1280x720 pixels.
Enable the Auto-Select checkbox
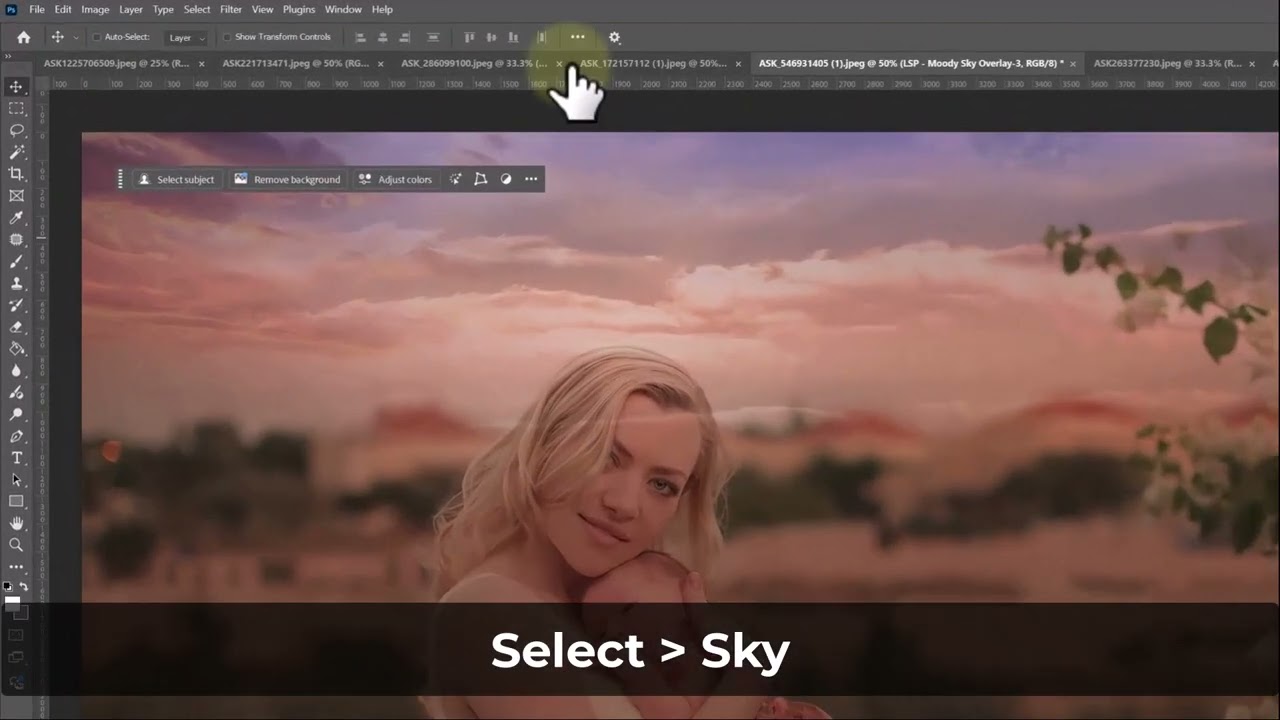pos(96,37)
